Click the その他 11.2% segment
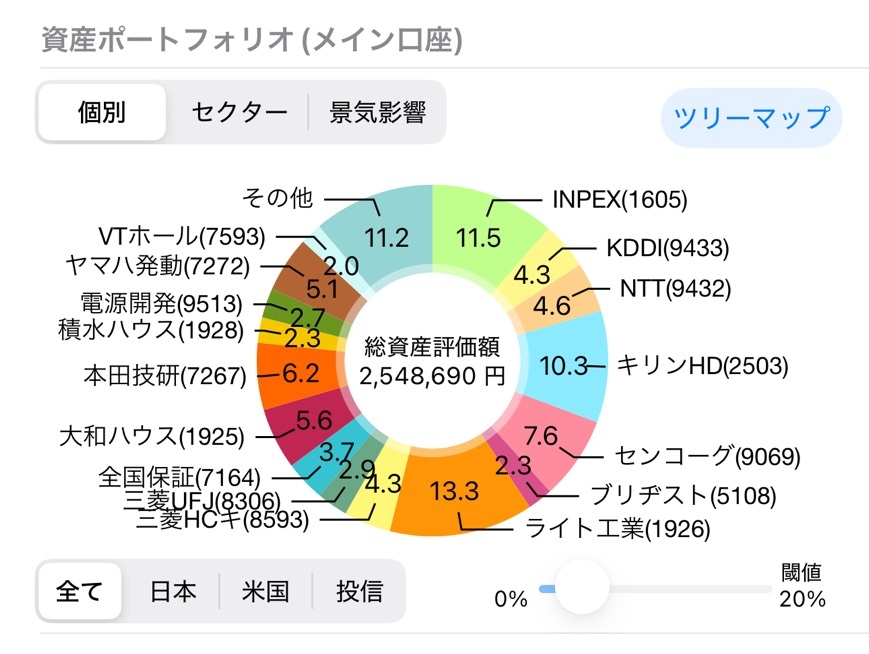 (390, 237)
